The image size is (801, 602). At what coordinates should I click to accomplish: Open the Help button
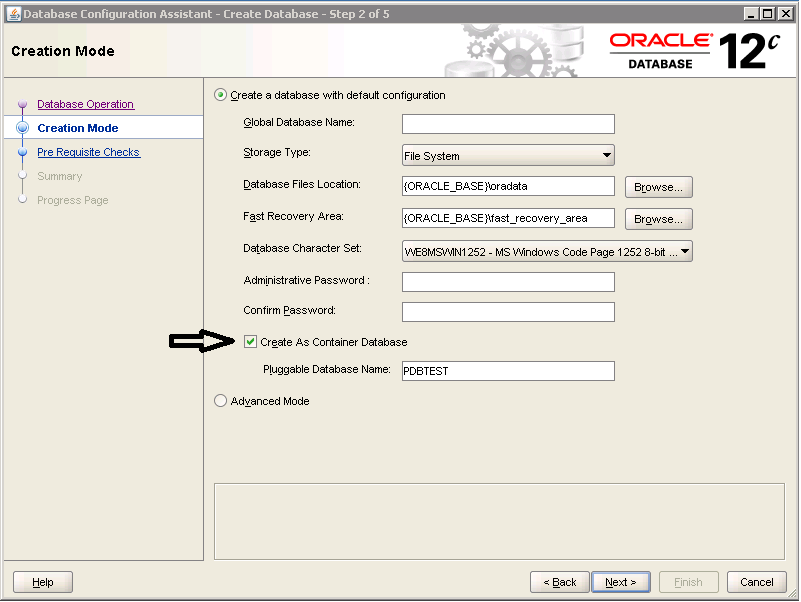[x=43, y=582]
